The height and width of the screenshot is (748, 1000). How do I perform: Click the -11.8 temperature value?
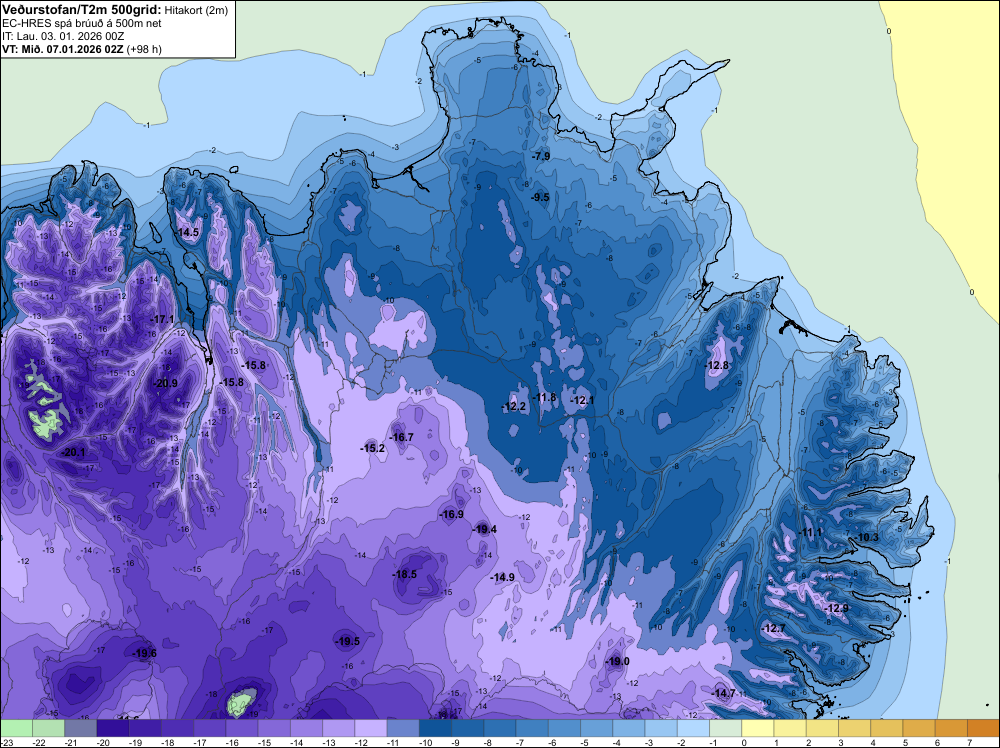click(x=545, y=397)
